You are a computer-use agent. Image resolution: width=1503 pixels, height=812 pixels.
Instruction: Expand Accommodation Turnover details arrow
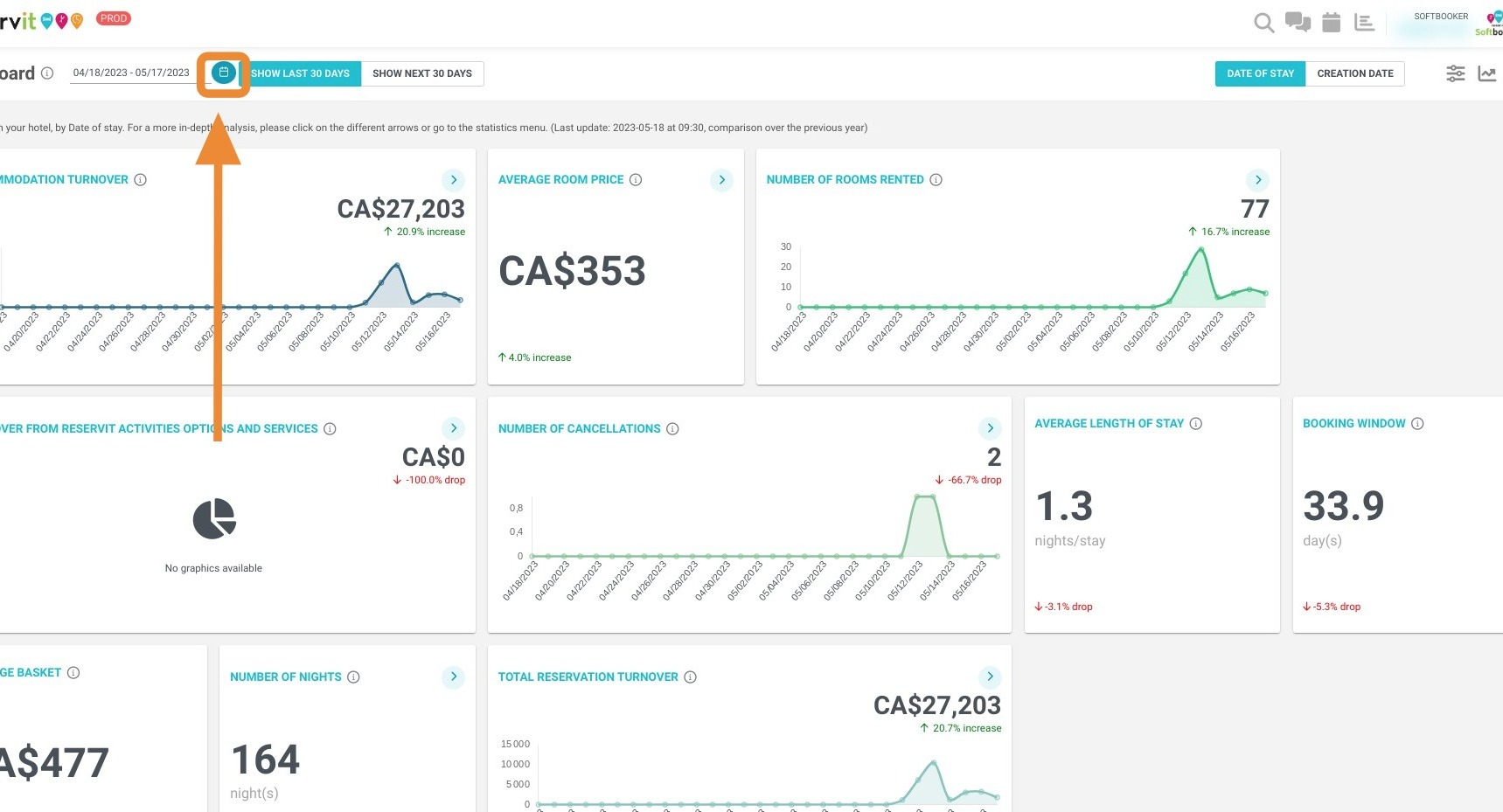pyautogui.click(x=453, y=180)
